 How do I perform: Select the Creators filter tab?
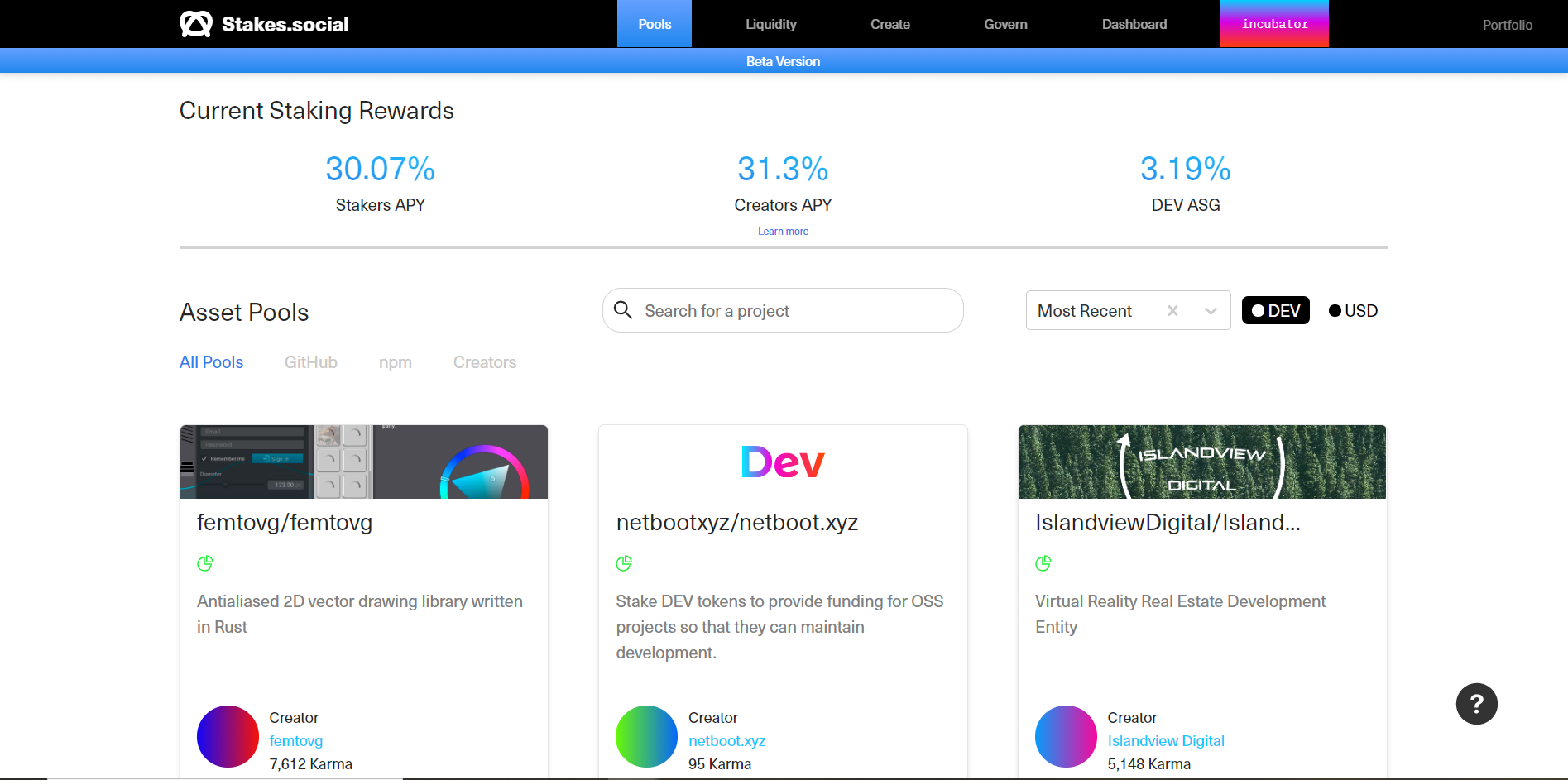[x=485, y=362]
